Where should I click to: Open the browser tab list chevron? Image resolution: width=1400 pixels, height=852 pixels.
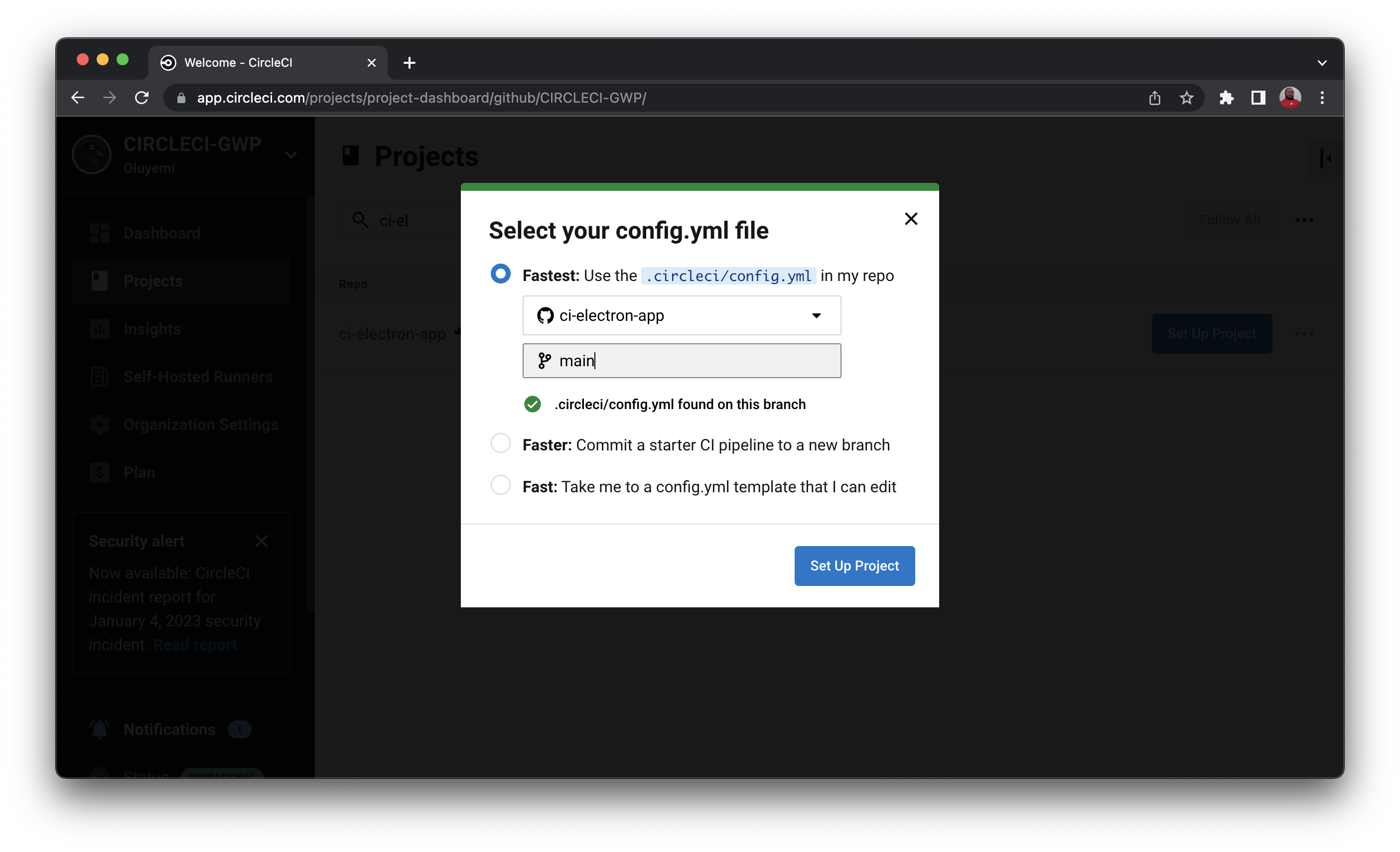tap(1322, 62)
